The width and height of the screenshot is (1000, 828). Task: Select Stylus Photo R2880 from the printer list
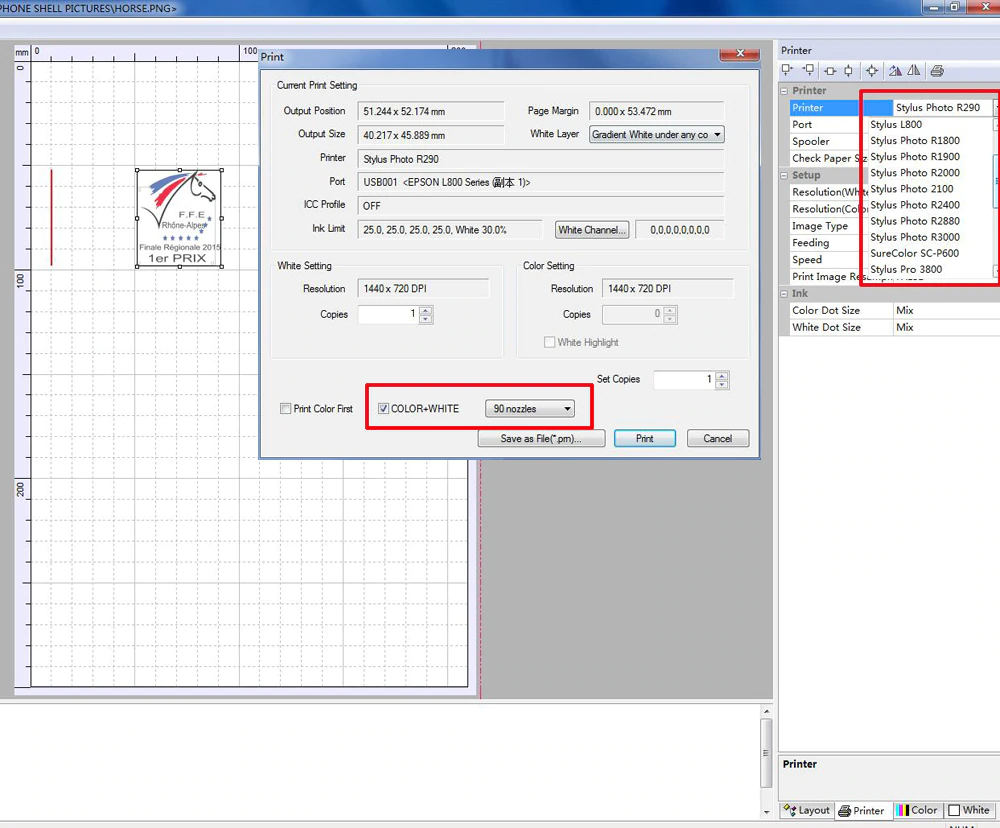(915, 221)
